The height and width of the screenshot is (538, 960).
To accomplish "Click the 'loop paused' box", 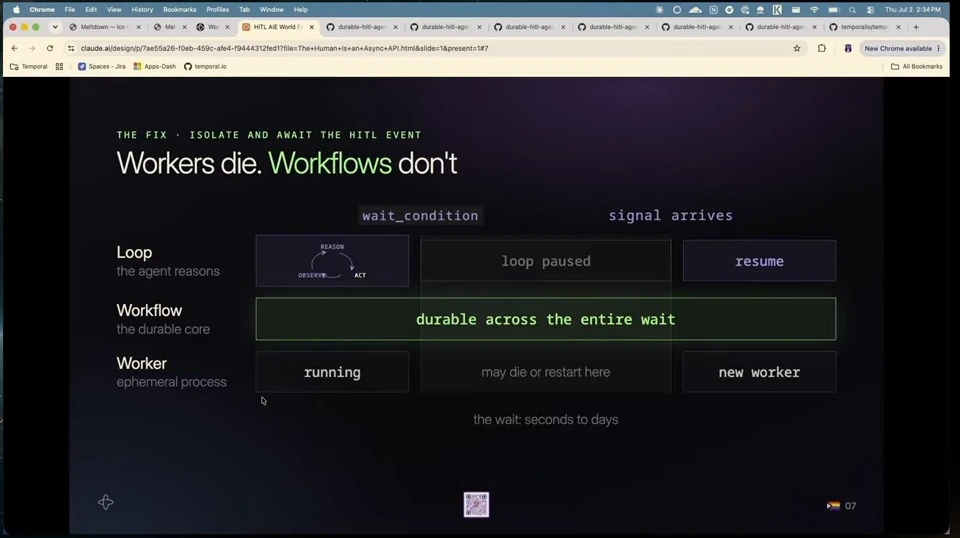I will click(x=546, y=261).
